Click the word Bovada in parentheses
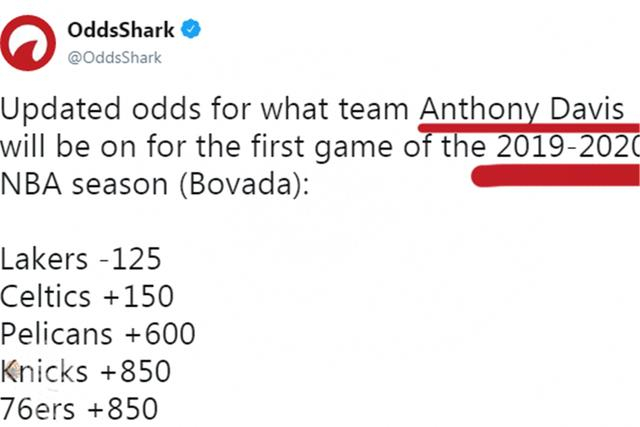The width and height of the screenshot is (640, 427). pos(236,184)
